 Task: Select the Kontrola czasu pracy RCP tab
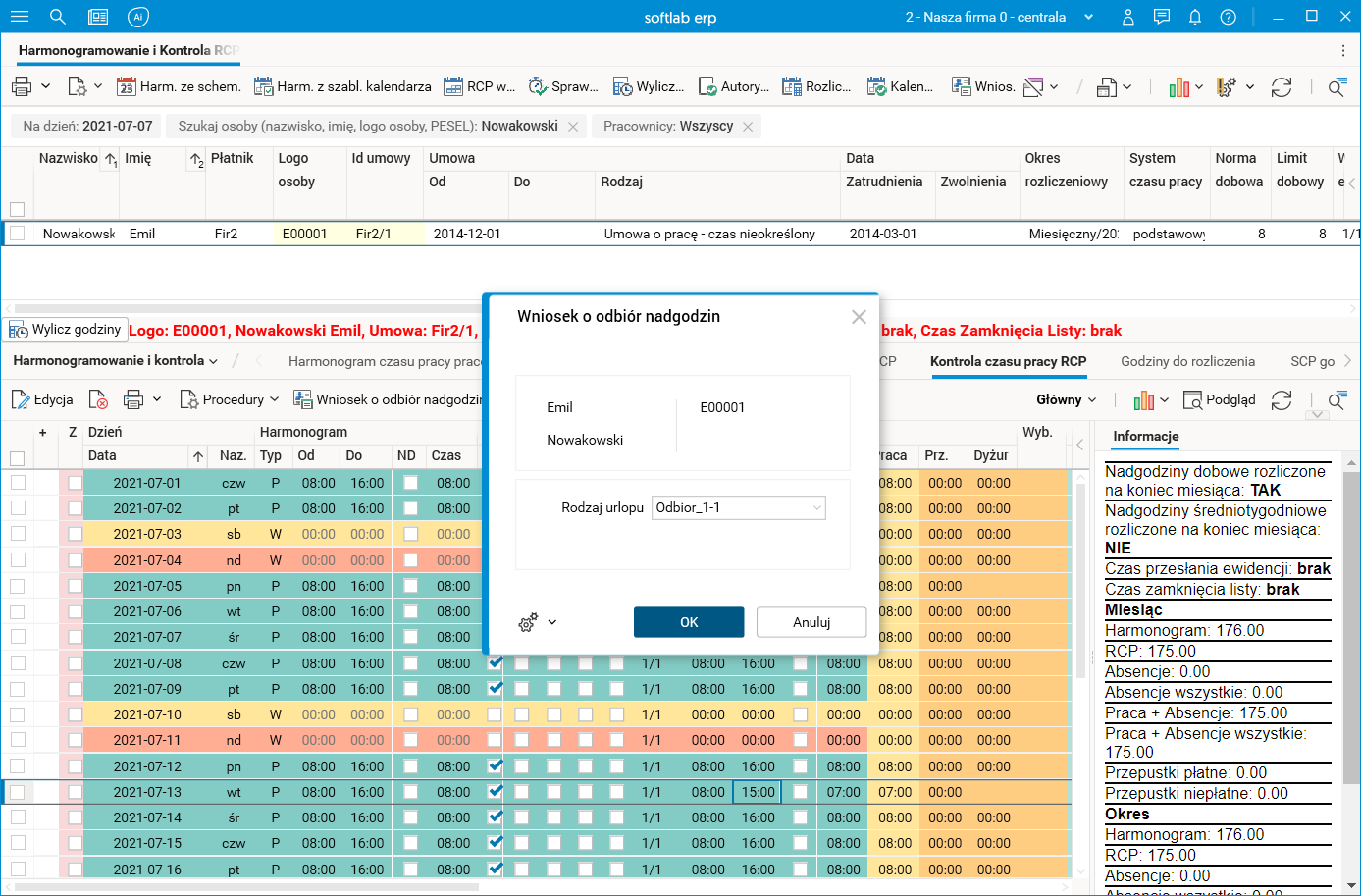1008,361
